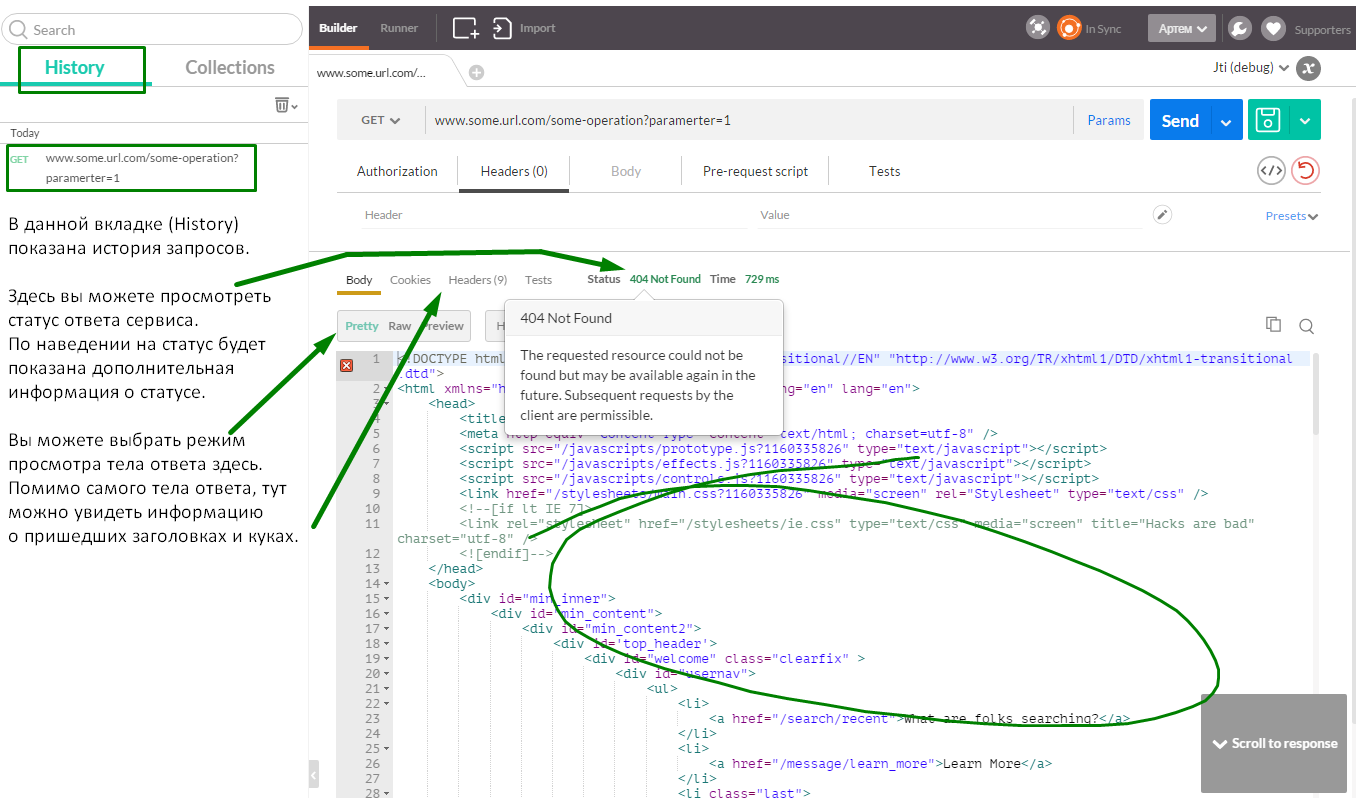The image size is (1356, 798).
Task: Click the Import arrow icon
Action: (x=502, y=28)
